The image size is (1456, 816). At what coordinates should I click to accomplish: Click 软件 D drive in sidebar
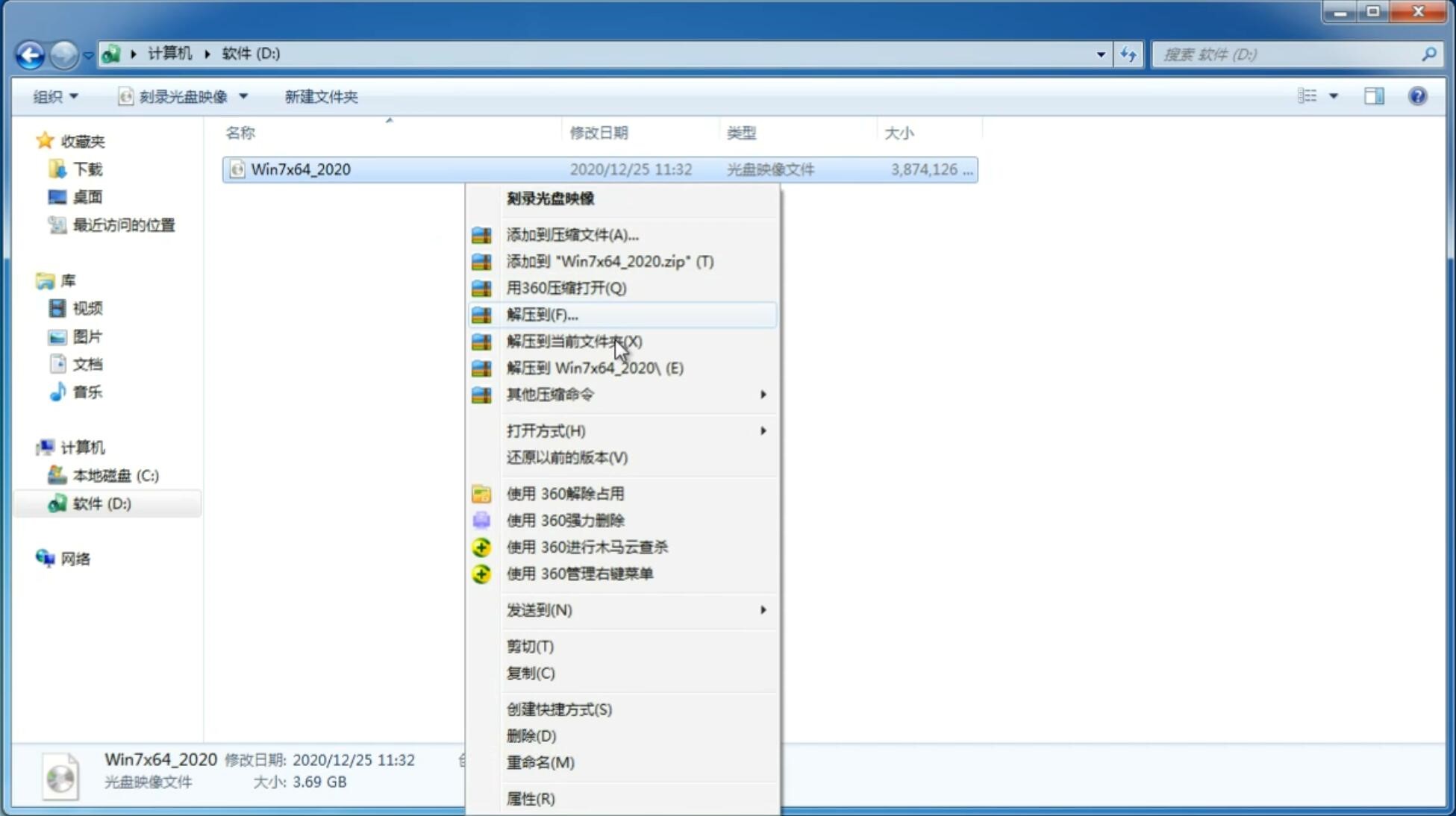pyautogui.click(x=100, y=503)
